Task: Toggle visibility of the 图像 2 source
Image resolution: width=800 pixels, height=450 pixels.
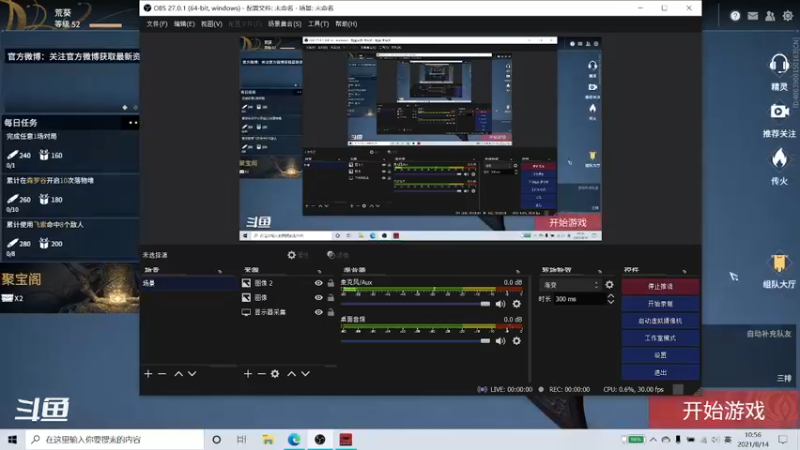Action: click(318, 283)
